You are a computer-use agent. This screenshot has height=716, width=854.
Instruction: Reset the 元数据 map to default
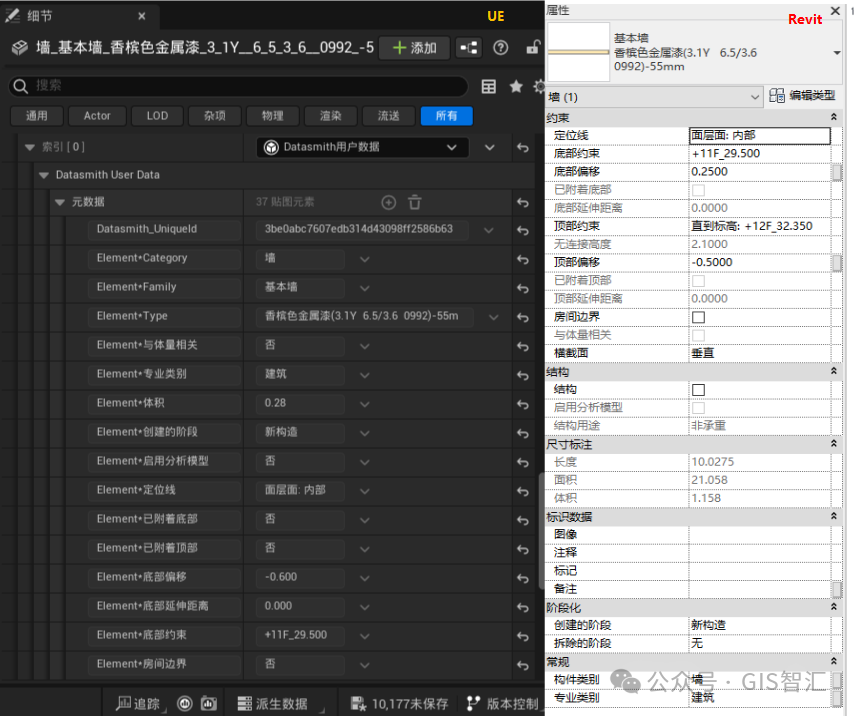pyautogui.click(x=523, y=203)
